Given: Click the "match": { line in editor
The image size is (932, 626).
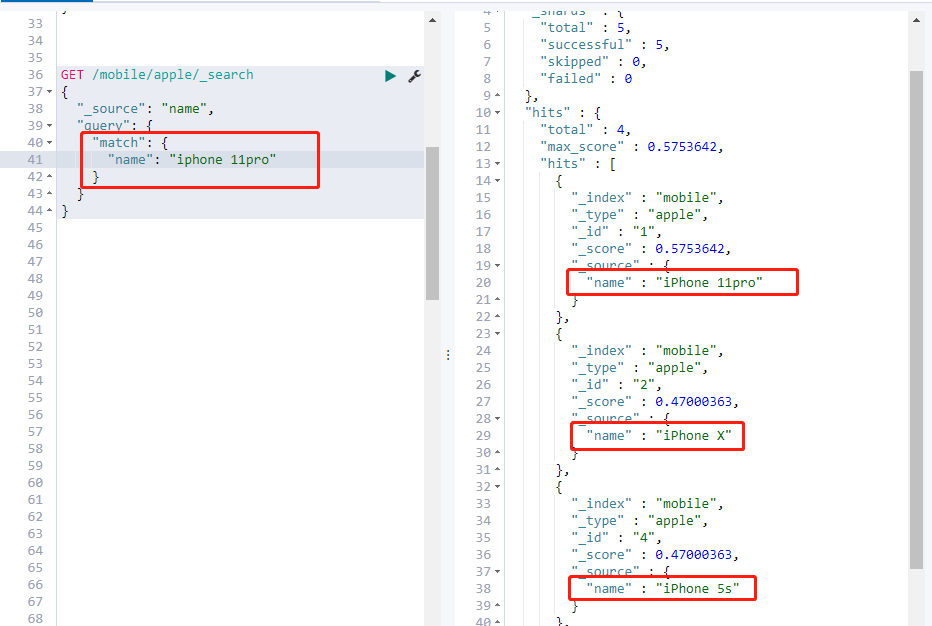Looking at the screenshot, I should pos(130,143).
